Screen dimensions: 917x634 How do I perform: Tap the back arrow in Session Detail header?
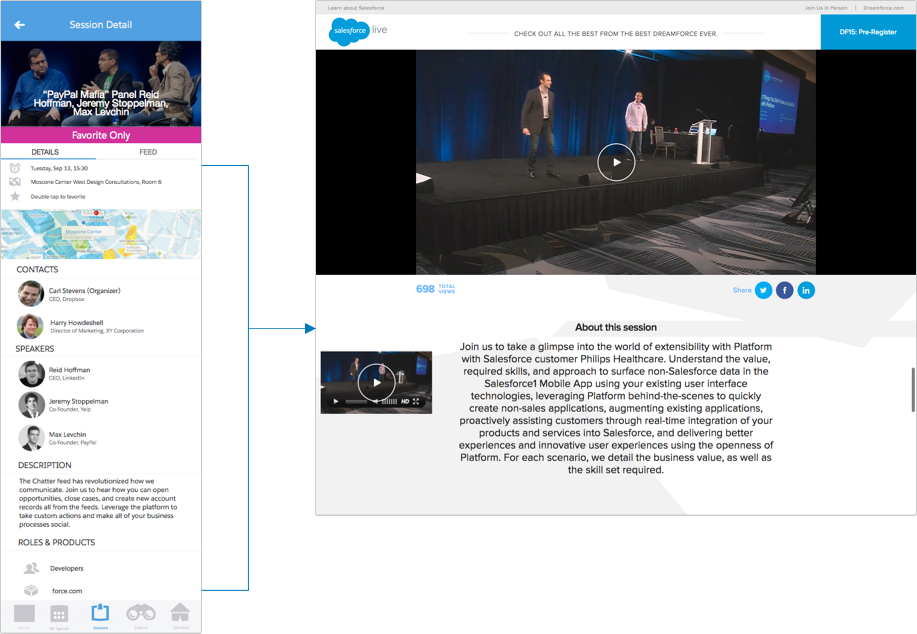(x=19, y=25)
